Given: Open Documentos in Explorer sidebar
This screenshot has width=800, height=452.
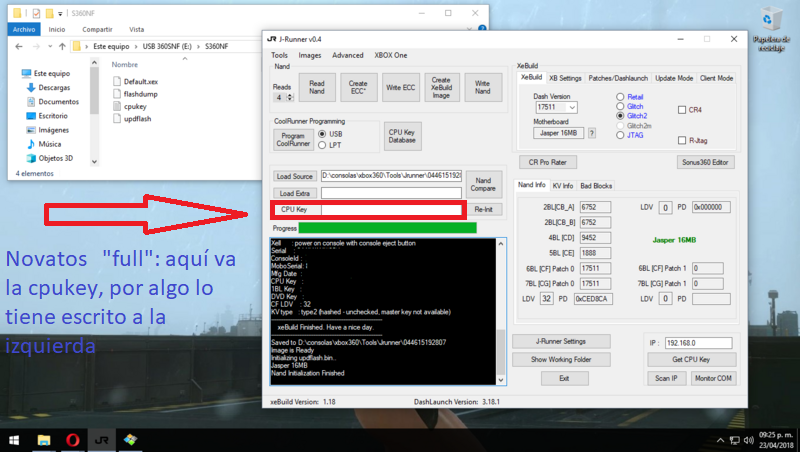Looking at the screenshot, I should tap(59, 102).
